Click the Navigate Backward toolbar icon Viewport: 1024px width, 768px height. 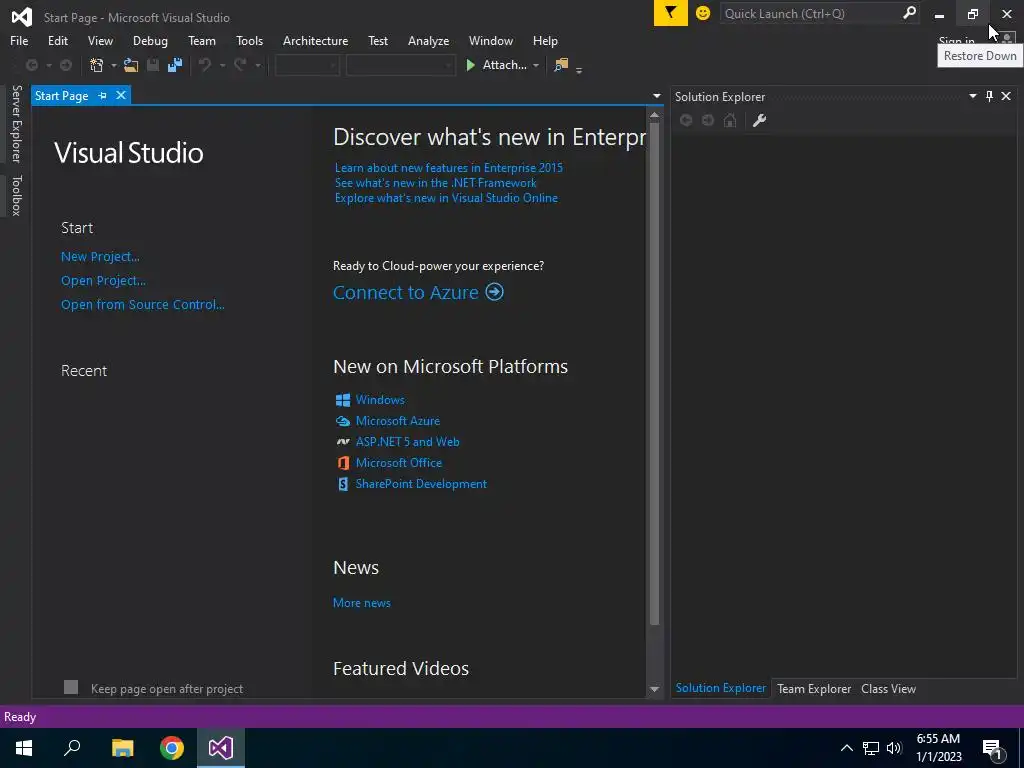coord(31,65)
